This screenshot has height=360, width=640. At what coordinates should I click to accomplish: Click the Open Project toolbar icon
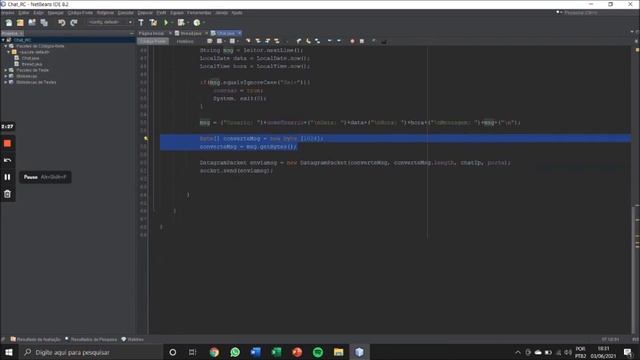click(x=32, y=22)
